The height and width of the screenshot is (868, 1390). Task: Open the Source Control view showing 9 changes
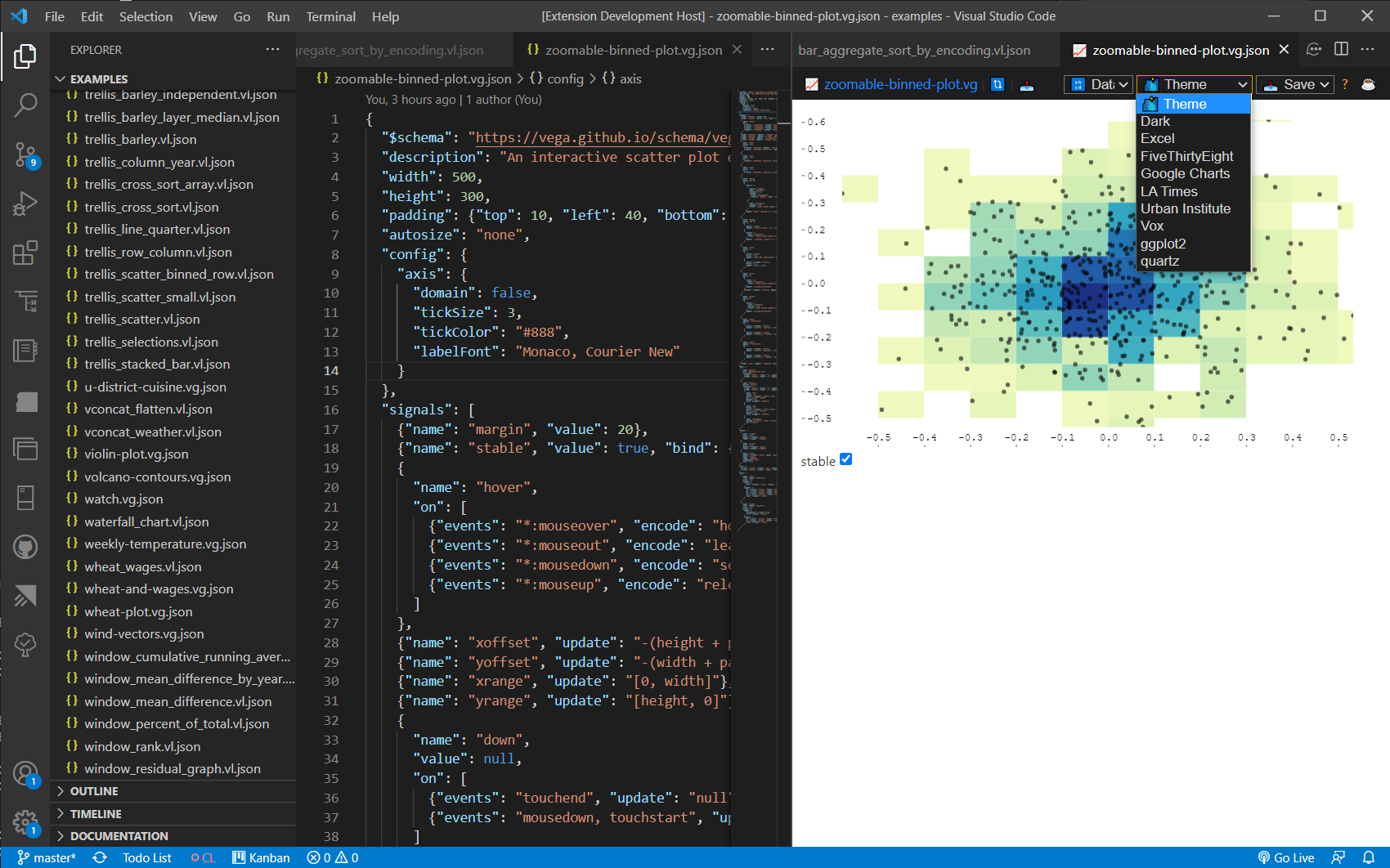click(x=25, y=154)
